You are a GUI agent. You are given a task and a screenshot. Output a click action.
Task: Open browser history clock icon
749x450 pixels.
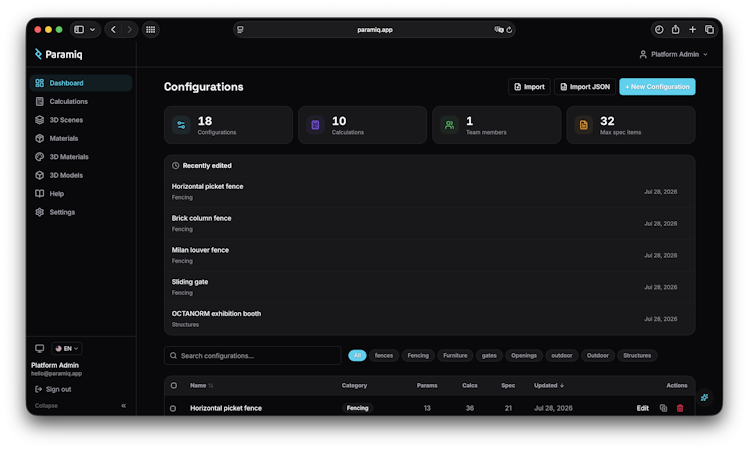(659, 30)
